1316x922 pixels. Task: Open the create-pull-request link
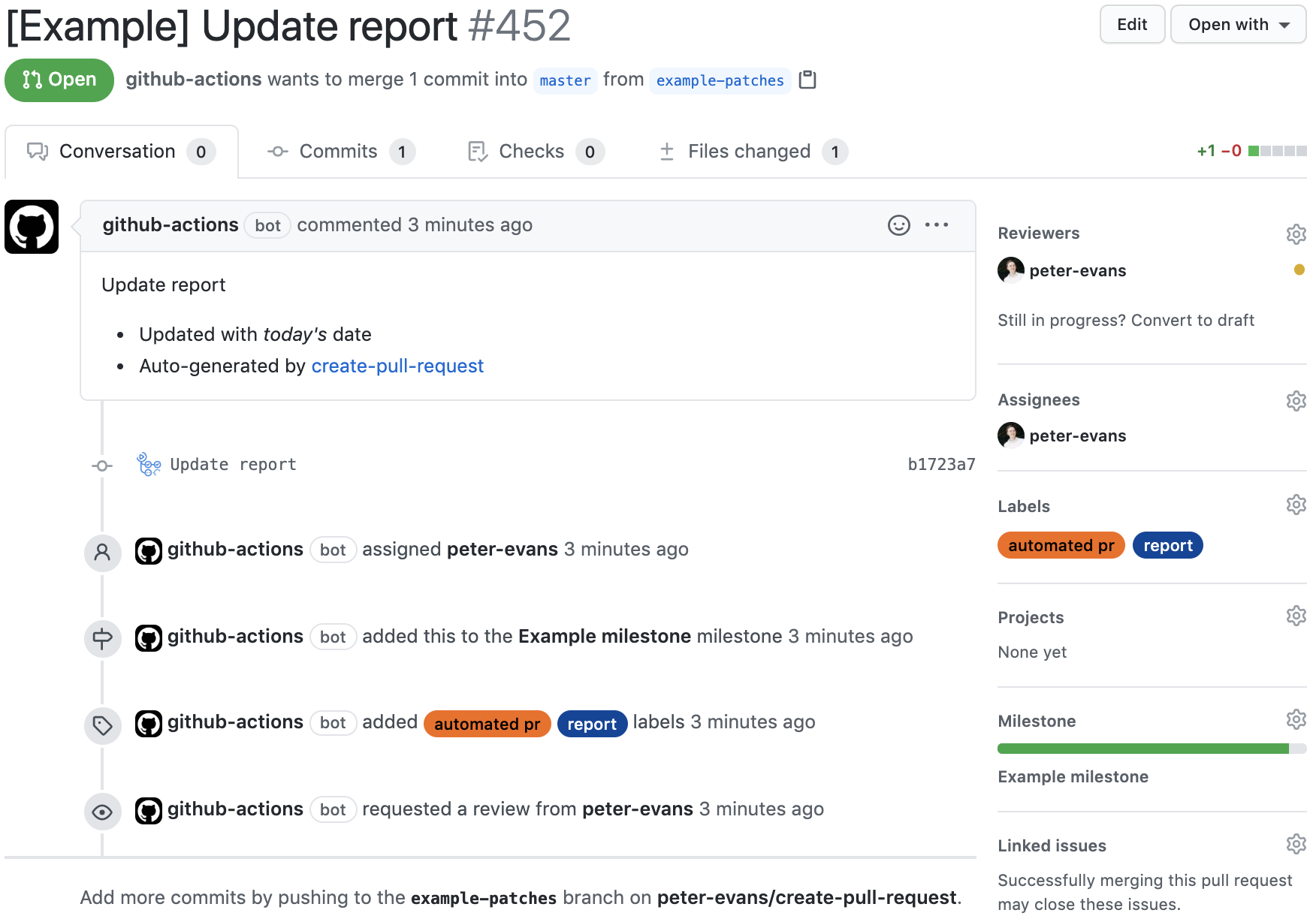coord(397,366)
